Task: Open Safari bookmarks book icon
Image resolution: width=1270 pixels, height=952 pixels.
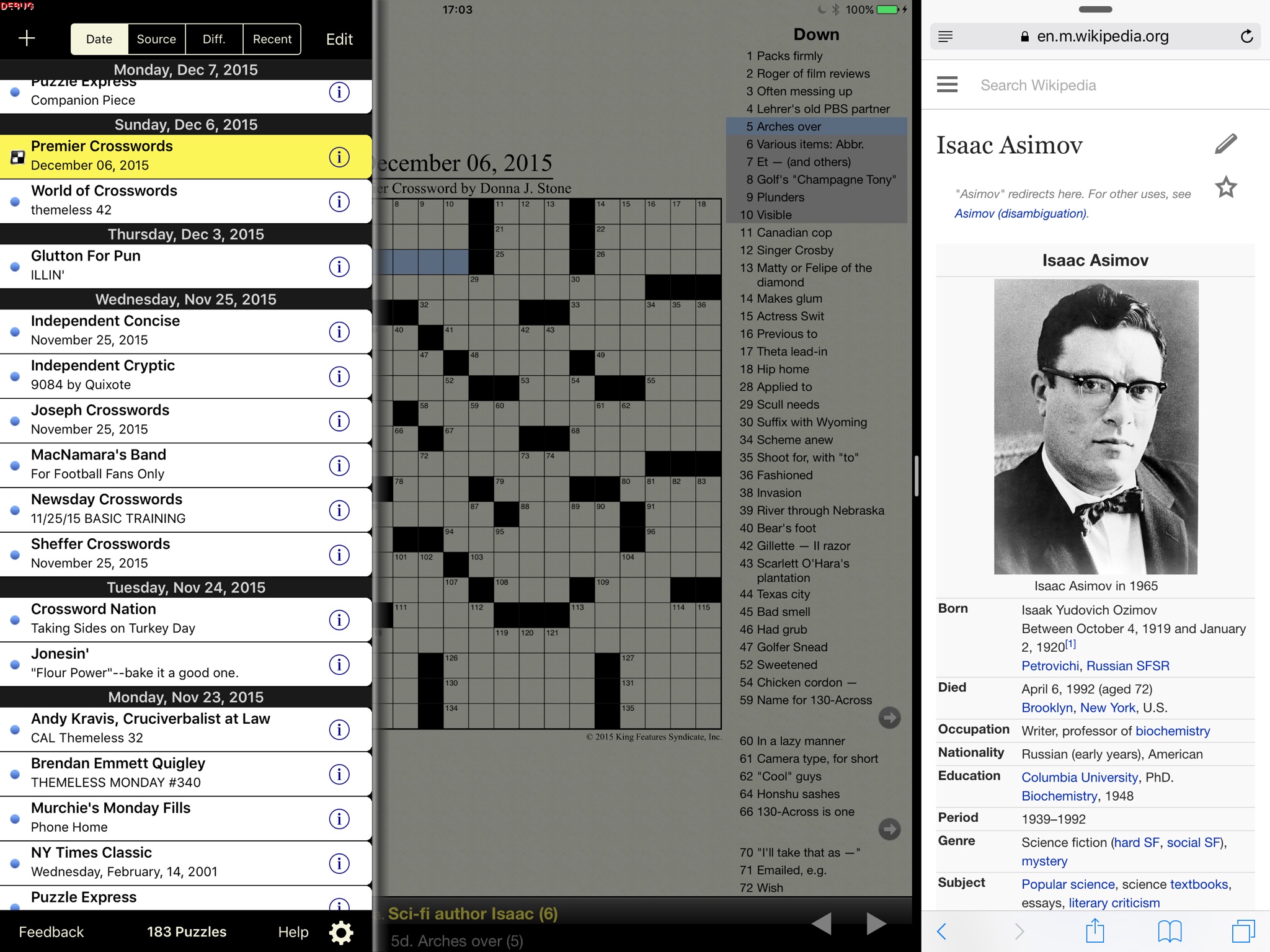Action: [x=1170, y=931]
